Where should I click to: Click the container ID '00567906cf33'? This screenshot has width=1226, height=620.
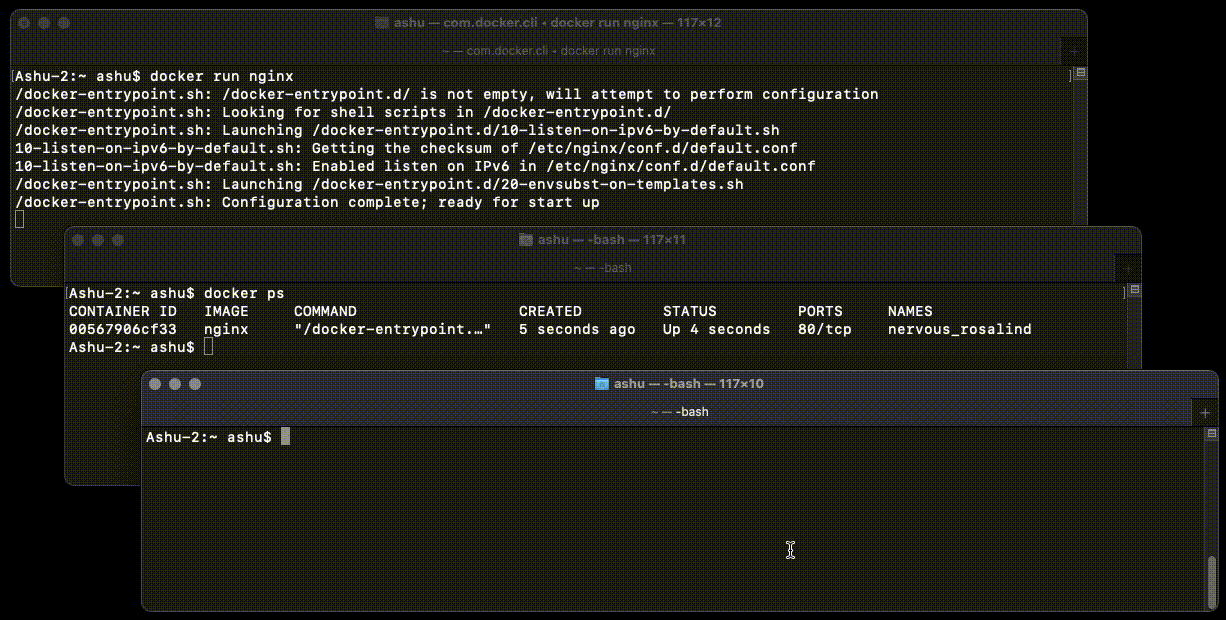[123, 329]
